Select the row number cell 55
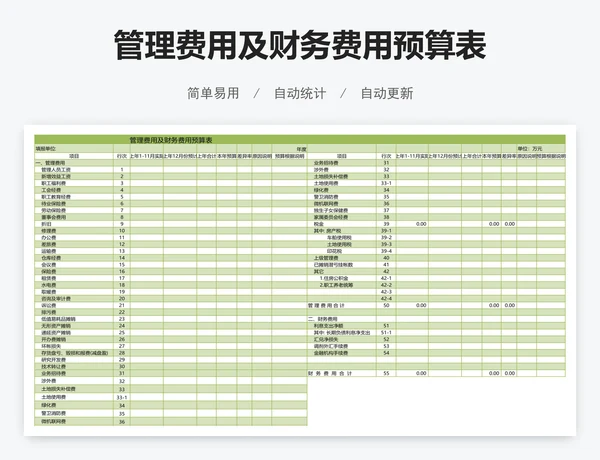600x460 pixels. [386, 373]
